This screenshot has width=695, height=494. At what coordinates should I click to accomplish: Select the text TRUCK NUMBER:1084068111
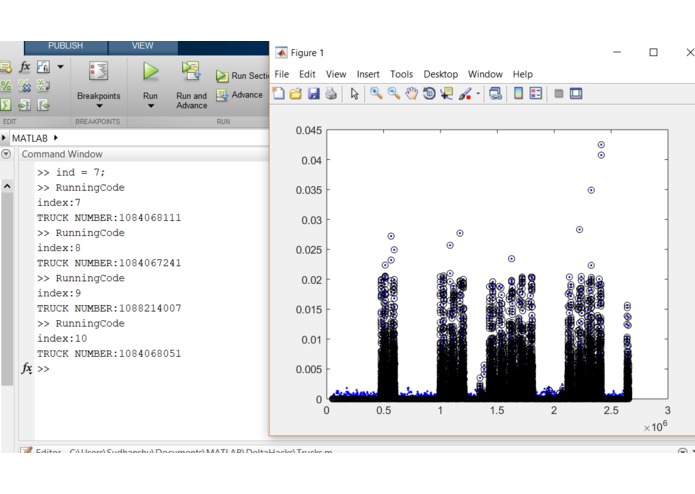click(x=109, y=218)
